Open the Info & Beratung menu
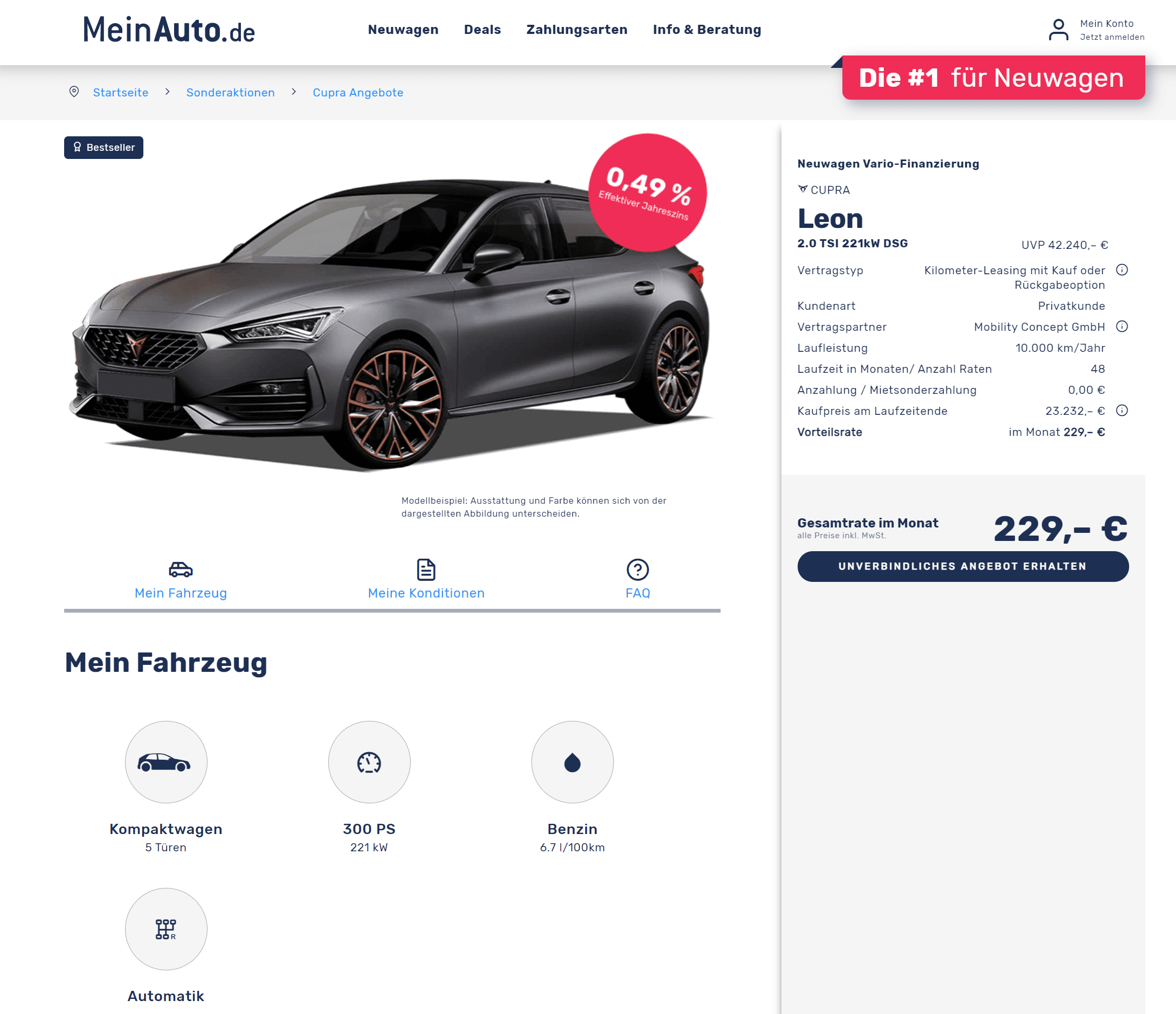The width and height of the screenshot is (1176, 1014). click(707, 30)
